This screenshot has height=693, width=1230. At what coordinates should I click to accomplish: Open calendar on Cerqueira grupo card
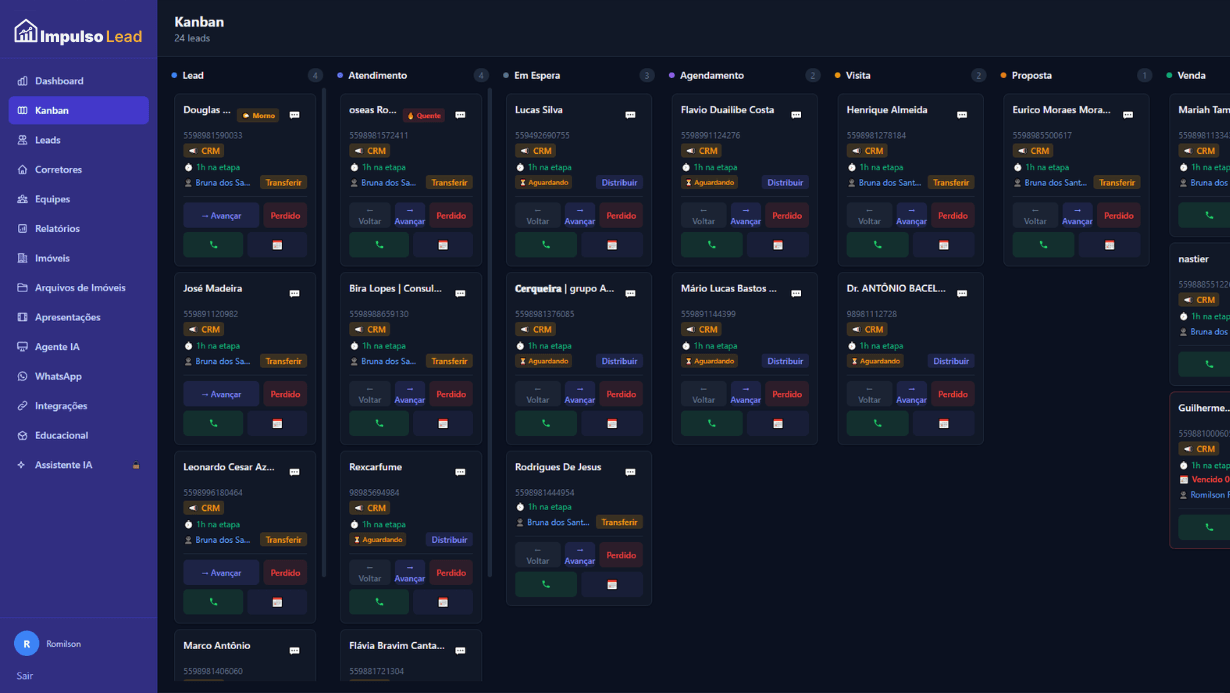click(x=612, y=423)
